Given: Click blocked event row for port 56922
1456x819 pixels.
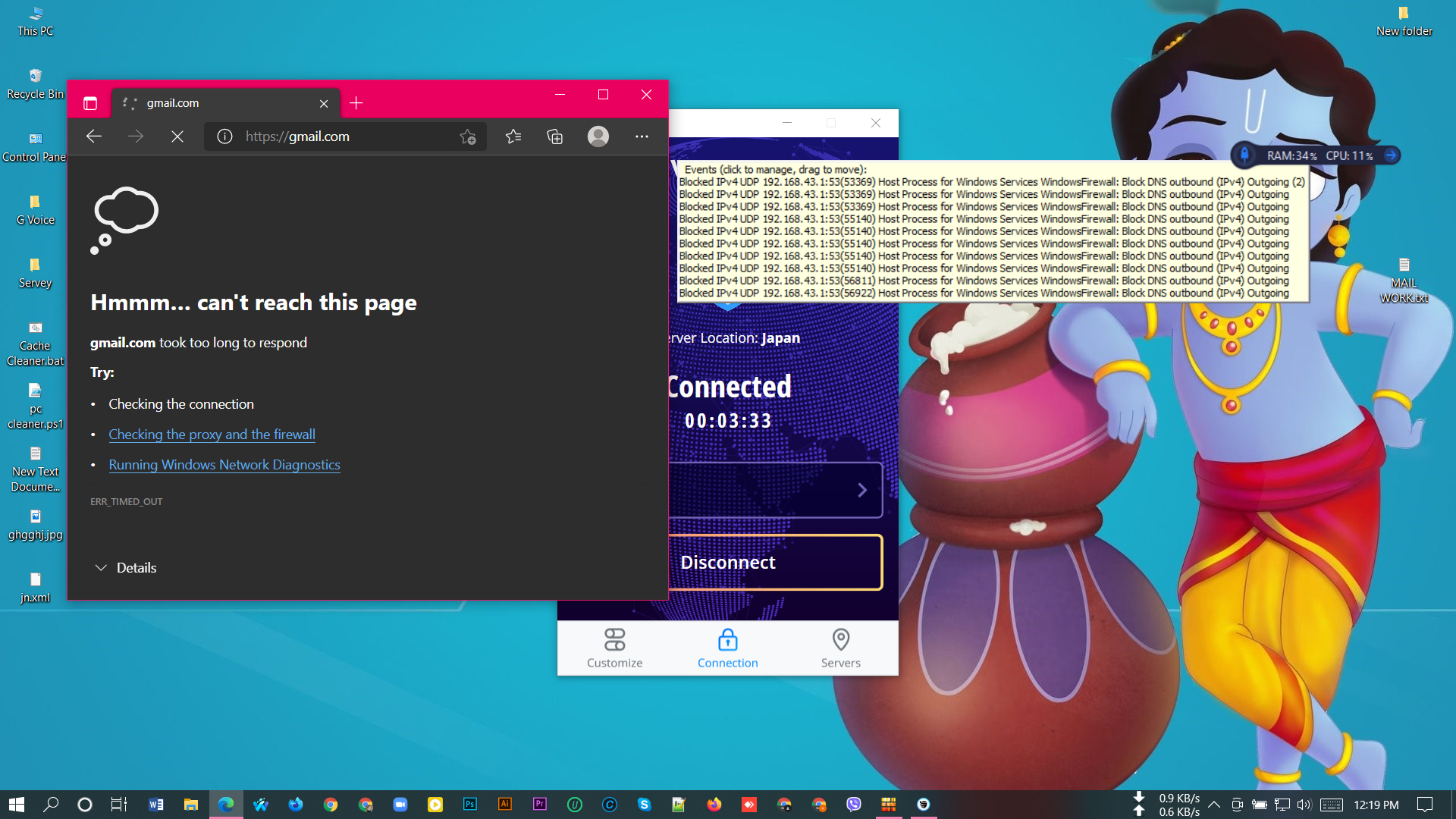Looking at the screenshot, I should 984,293.
